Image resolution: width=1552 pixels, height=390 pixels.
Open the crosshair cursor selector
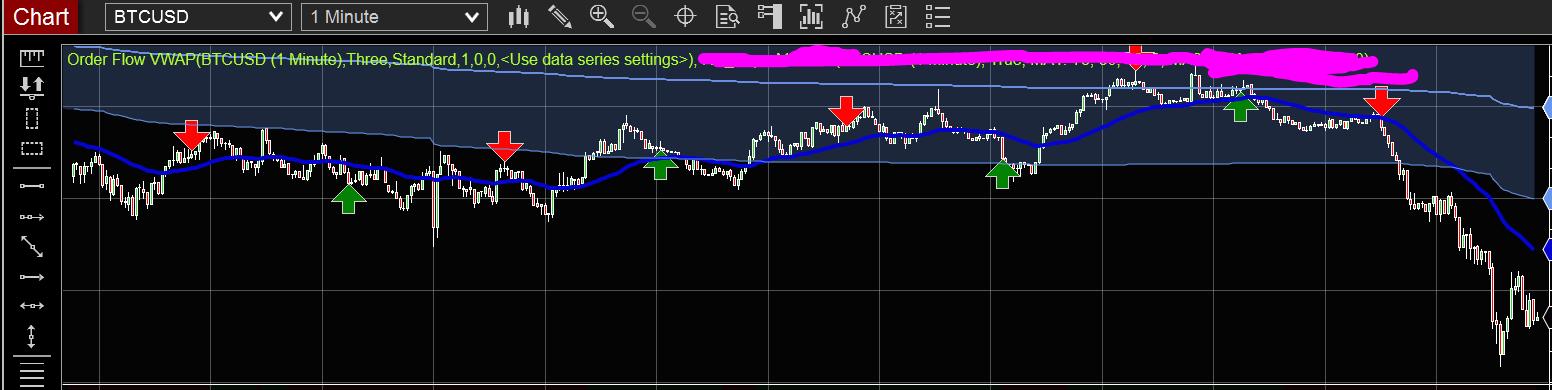[x=686, y=16]
